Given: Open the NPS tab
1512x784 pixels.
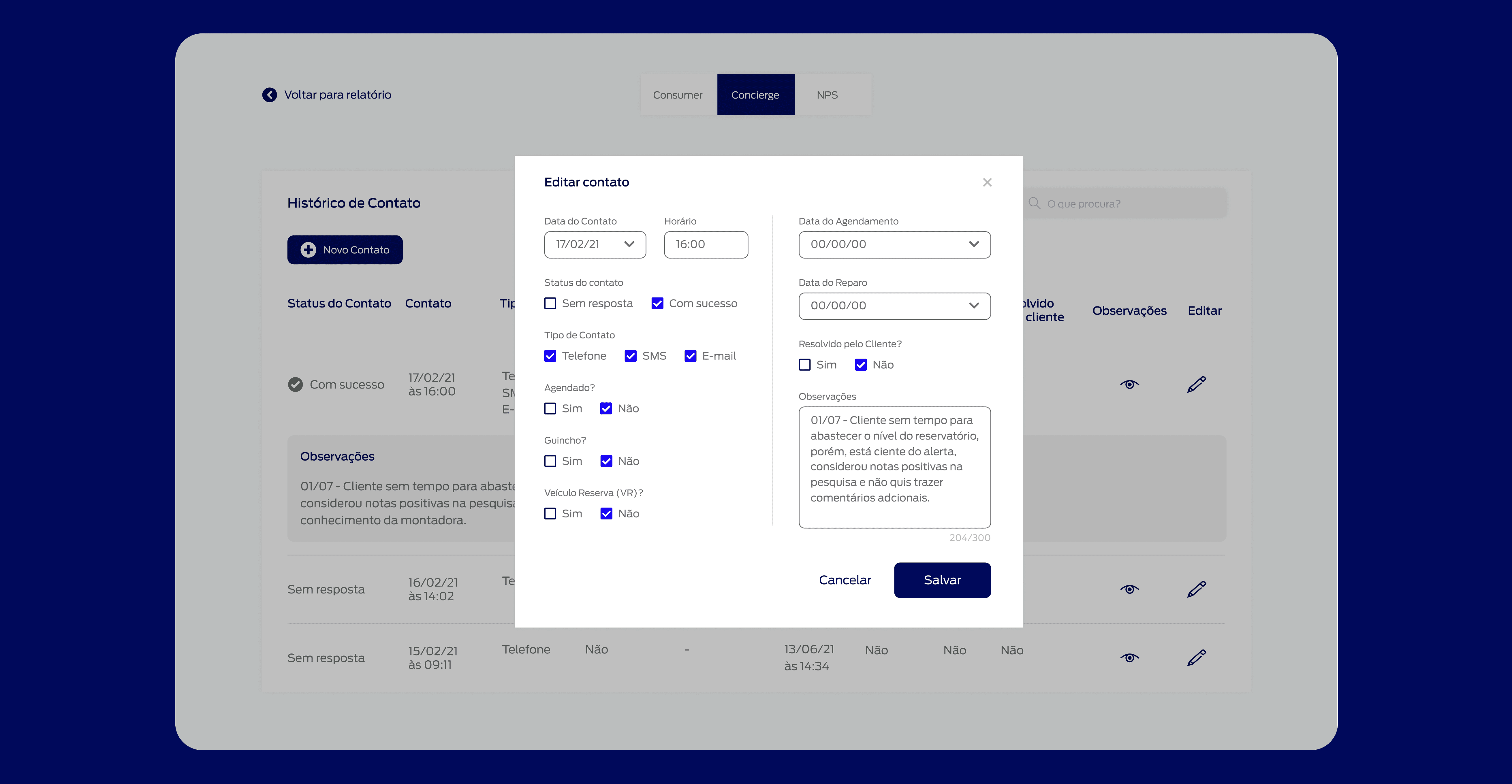Looking at the screenshot, I should point(827,95).
